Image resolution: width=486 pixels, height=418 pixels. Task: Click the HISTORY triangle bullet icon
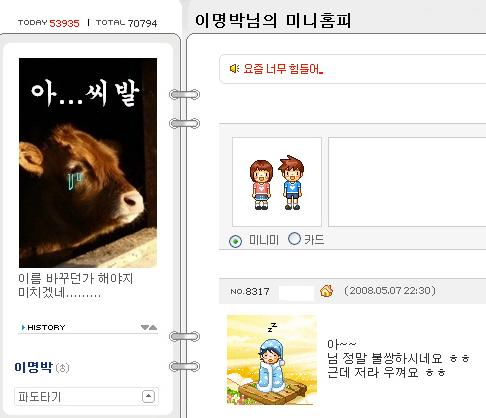tap(23, 327)
